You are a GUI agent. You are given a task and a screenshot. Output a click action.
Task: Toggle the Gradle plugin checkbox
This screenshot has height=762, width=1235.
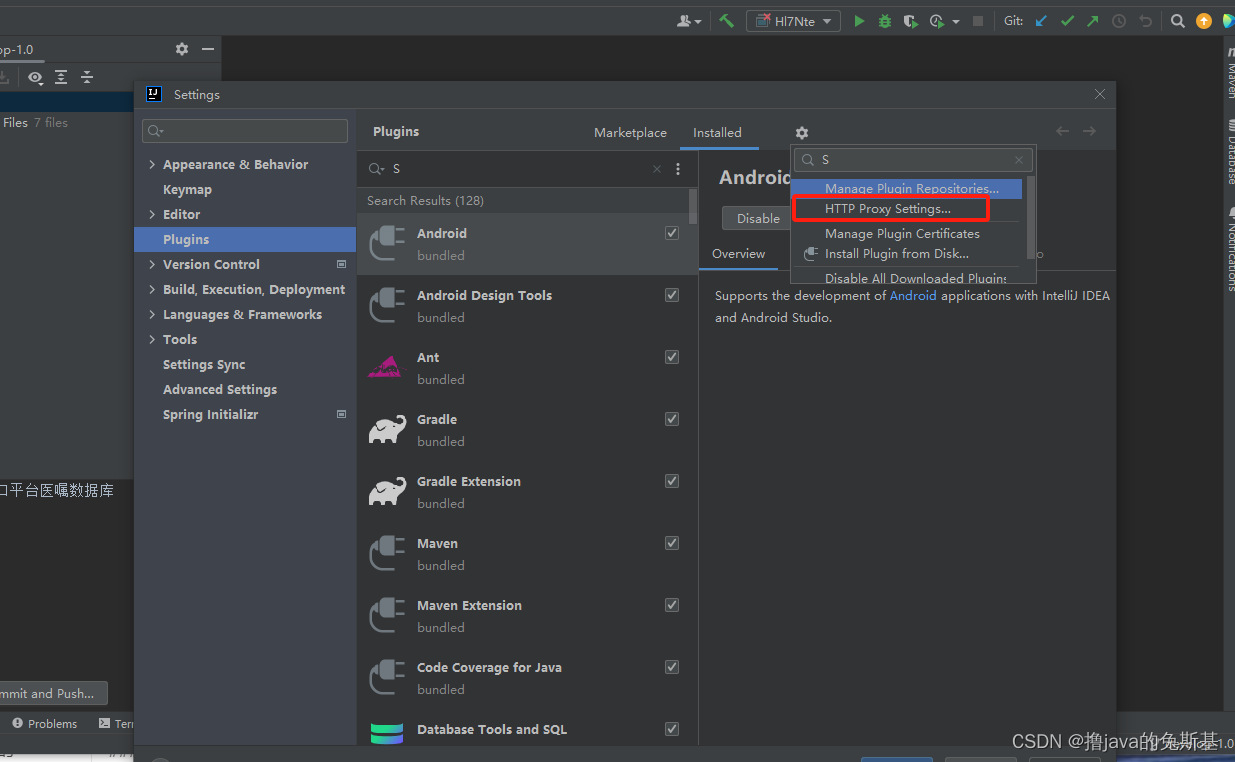pos(672,419)
